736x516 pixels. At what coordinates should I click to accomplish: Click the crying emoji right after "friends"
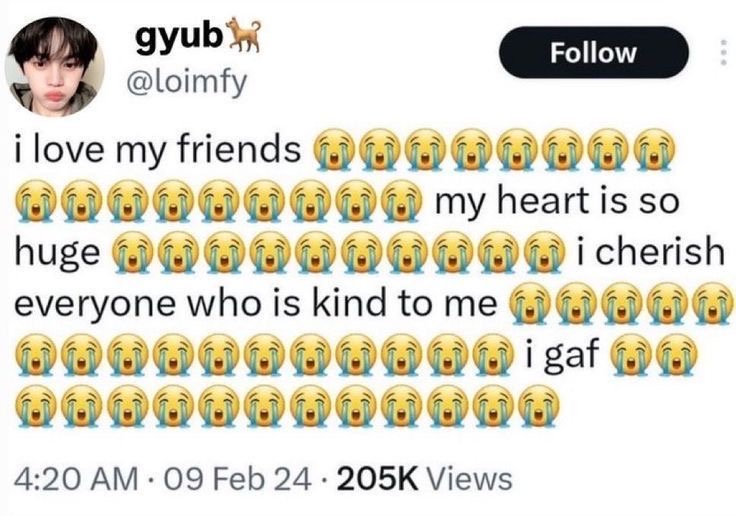pyautogui.click(x=331, y=150)
